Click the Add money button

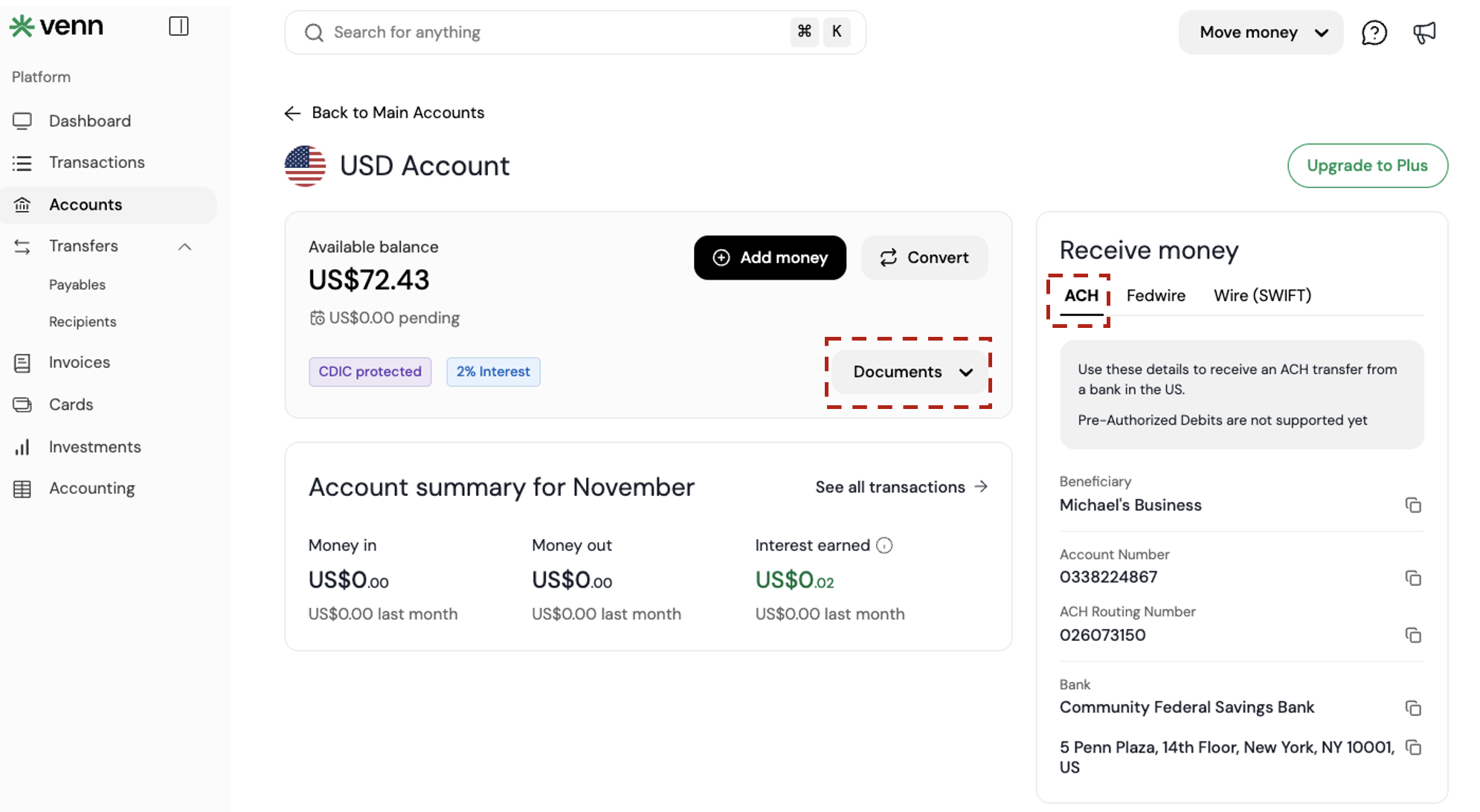[x=770, y=258]
